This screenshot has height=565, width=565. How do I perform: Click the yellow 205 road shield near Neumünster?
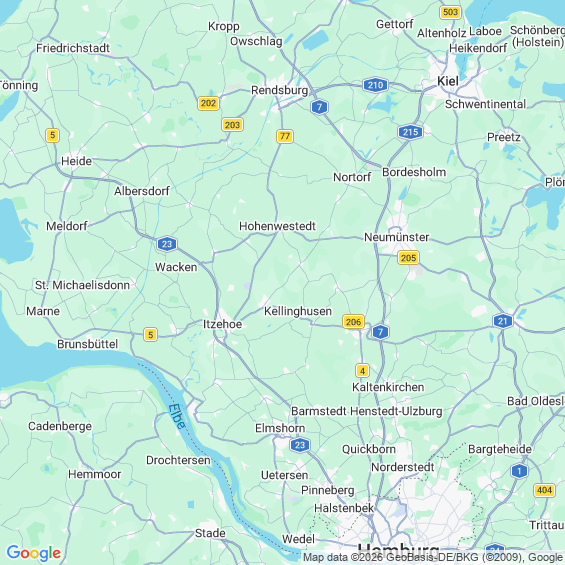408,258
